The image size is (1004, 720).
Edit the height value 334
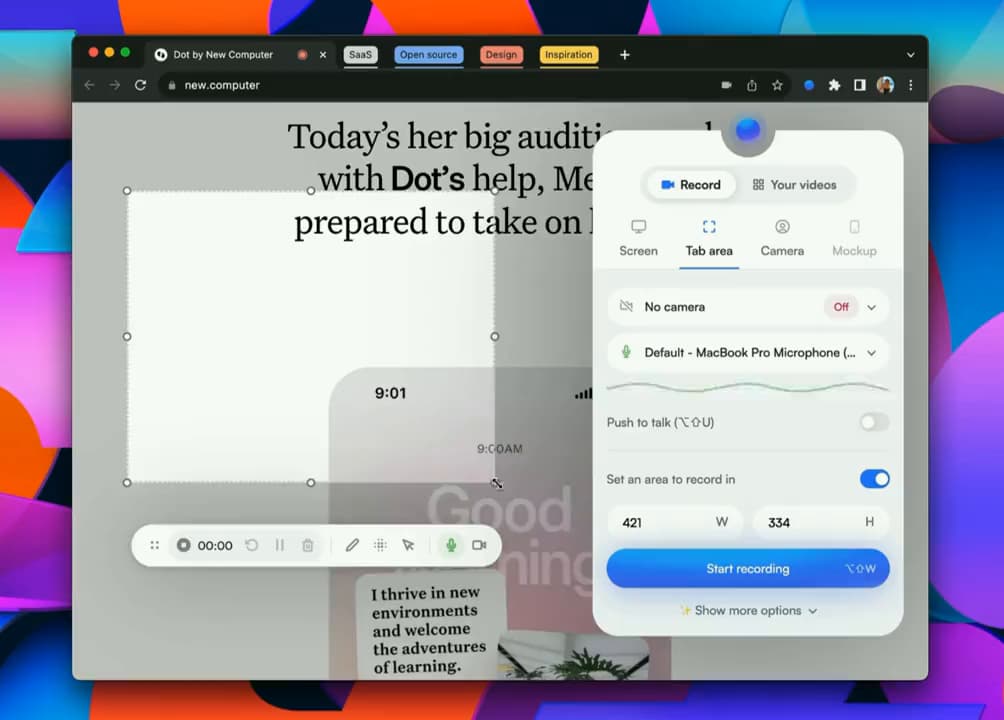coord(820,522)
